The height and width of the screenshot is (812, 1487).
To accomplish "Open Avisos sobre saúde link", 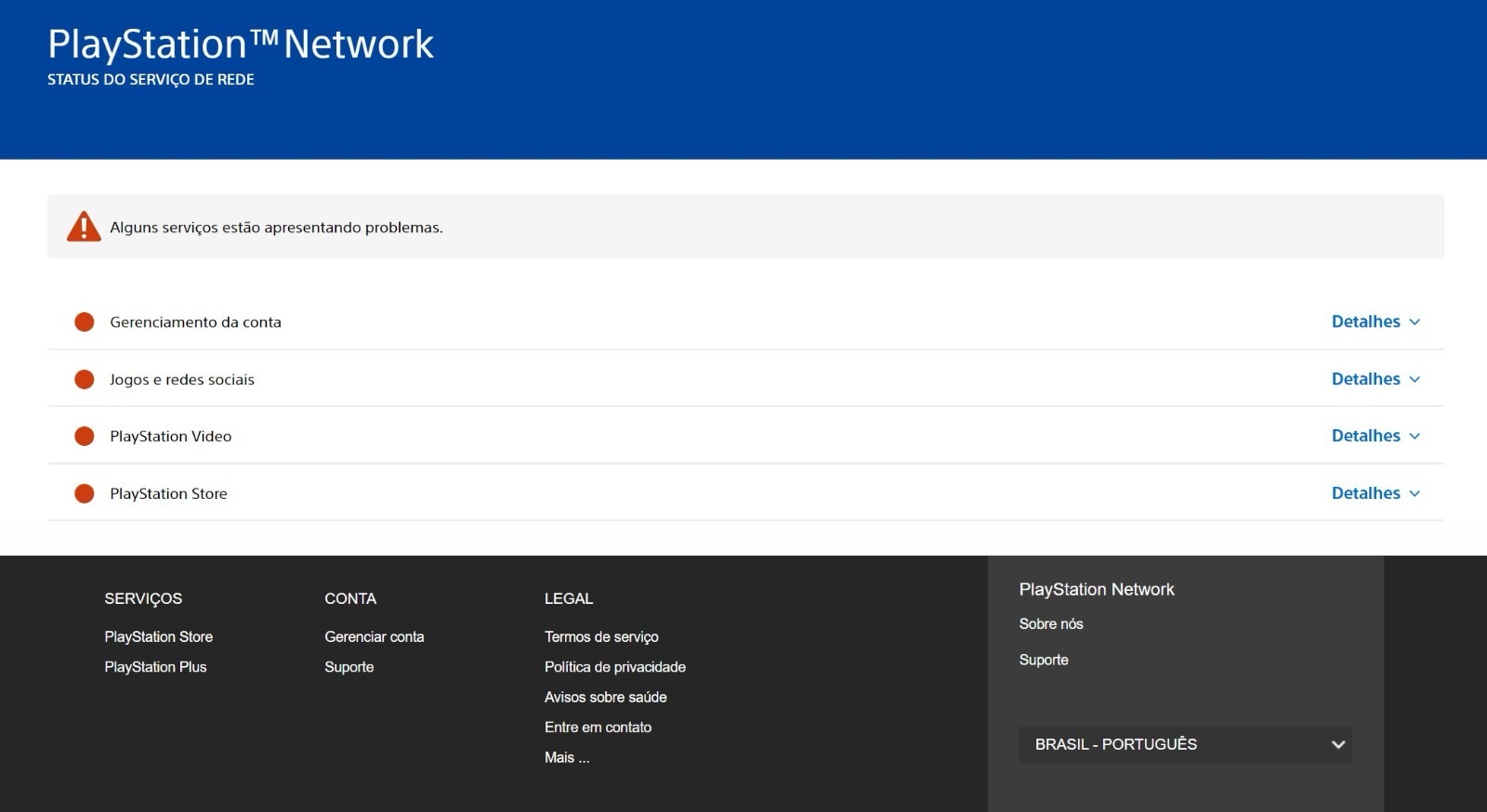I will 606,697.
